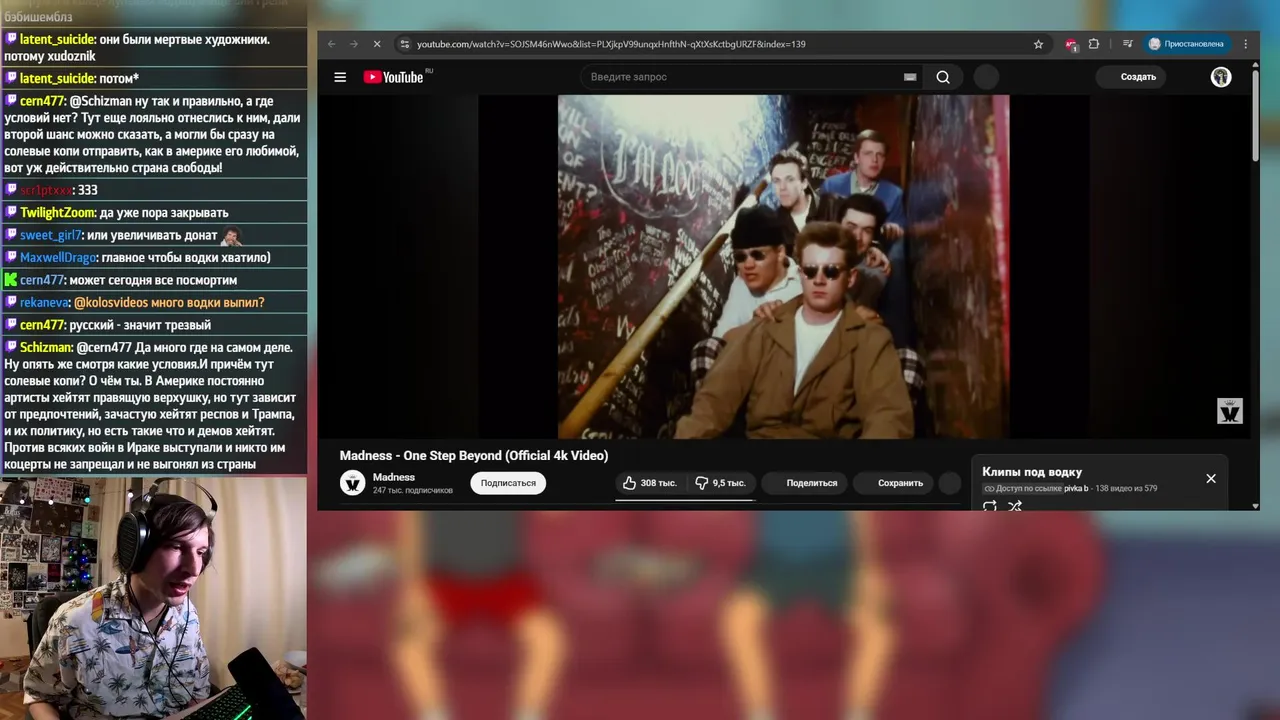The width and height of the screenshot is (1280, 720).
Task: Open the YouTube account avatar menu
Action: 1221,77
